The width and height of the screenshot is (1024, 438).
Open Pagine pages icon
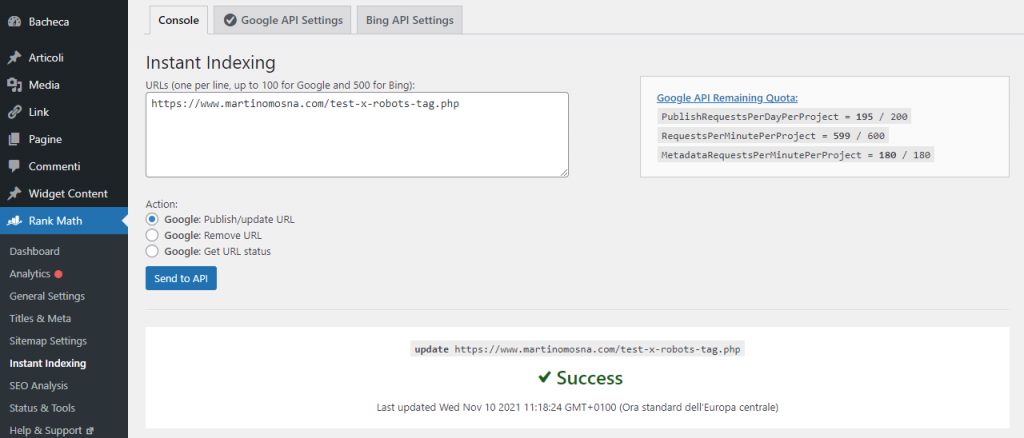pos(14,139)
